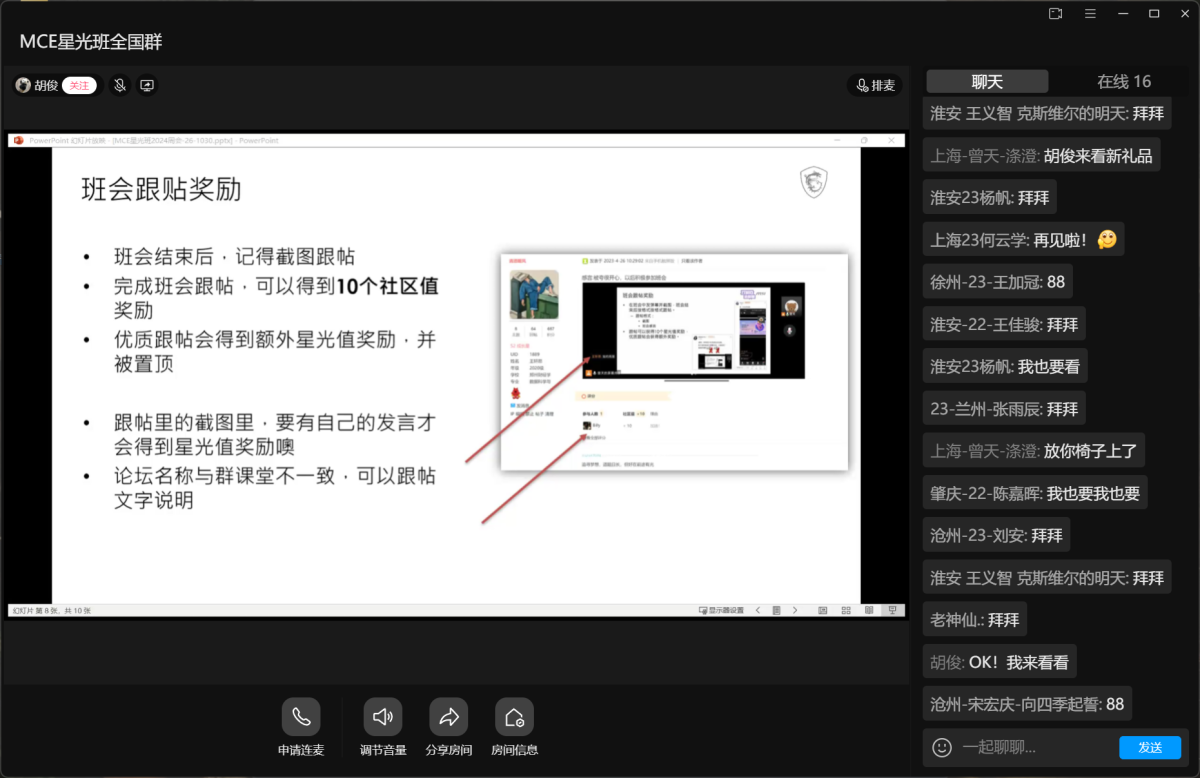The width and height of the screenshot is (1200, 778).
Task: Click the video camera icon in title bar
Action: (1055, 13)
